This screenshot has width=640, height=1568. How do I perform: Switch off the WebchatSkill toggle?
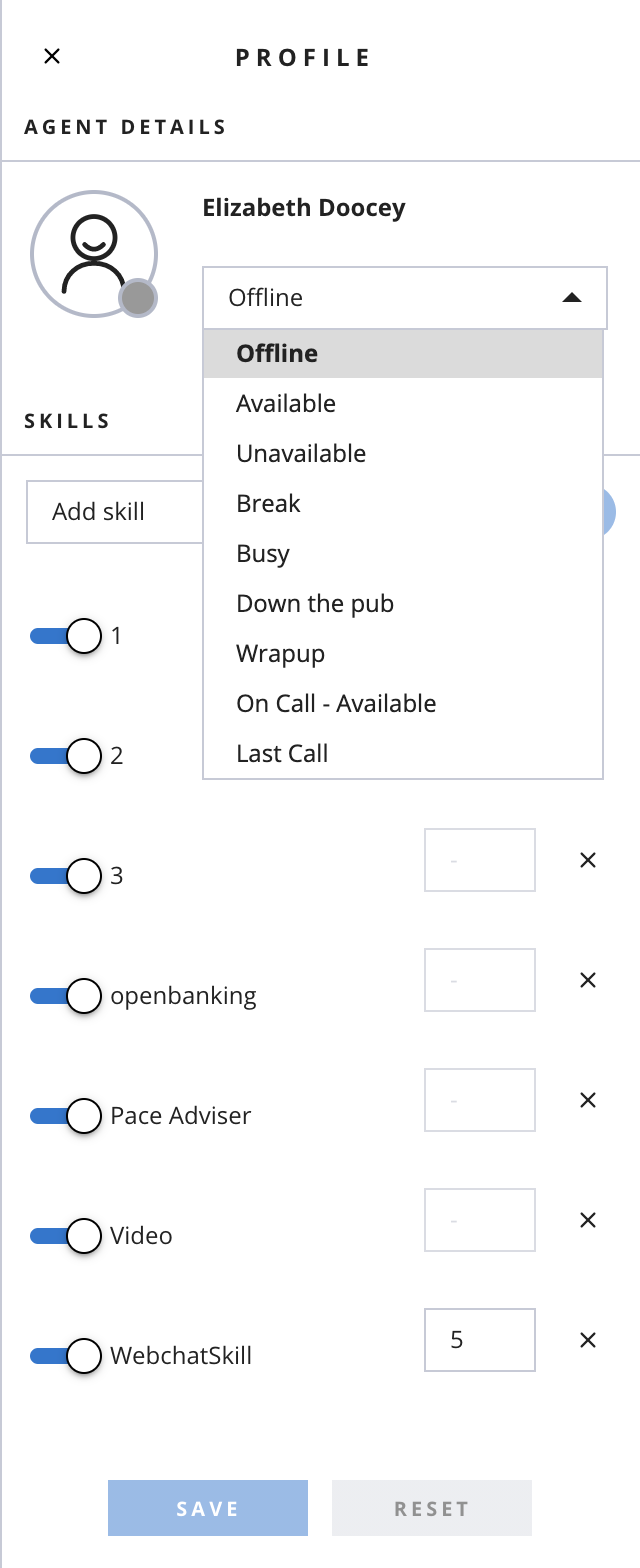tap(66, 1356)
